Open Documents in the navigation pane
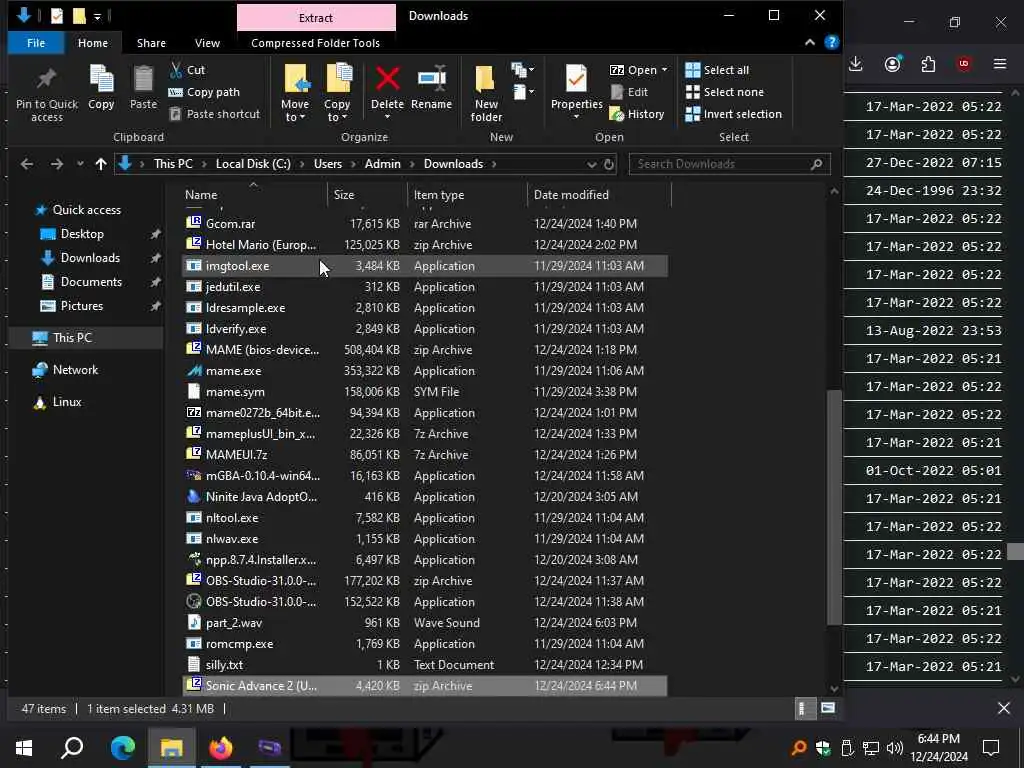The height and width of the screenshot is (768, 1024). coord(91,282)
